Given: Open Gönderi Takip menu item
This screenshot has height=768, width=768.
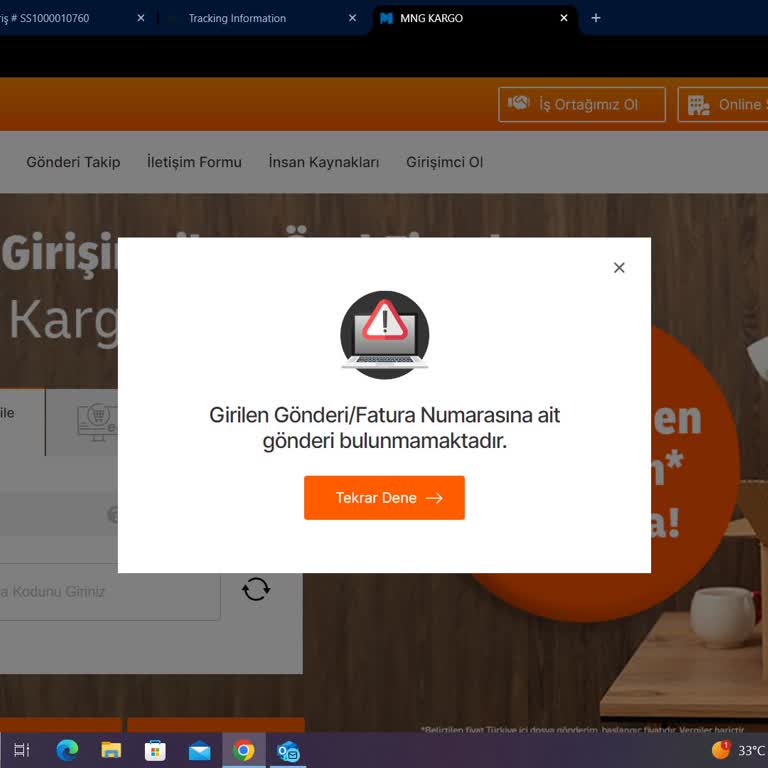Looking at the screenshot, I should [73, 162].
